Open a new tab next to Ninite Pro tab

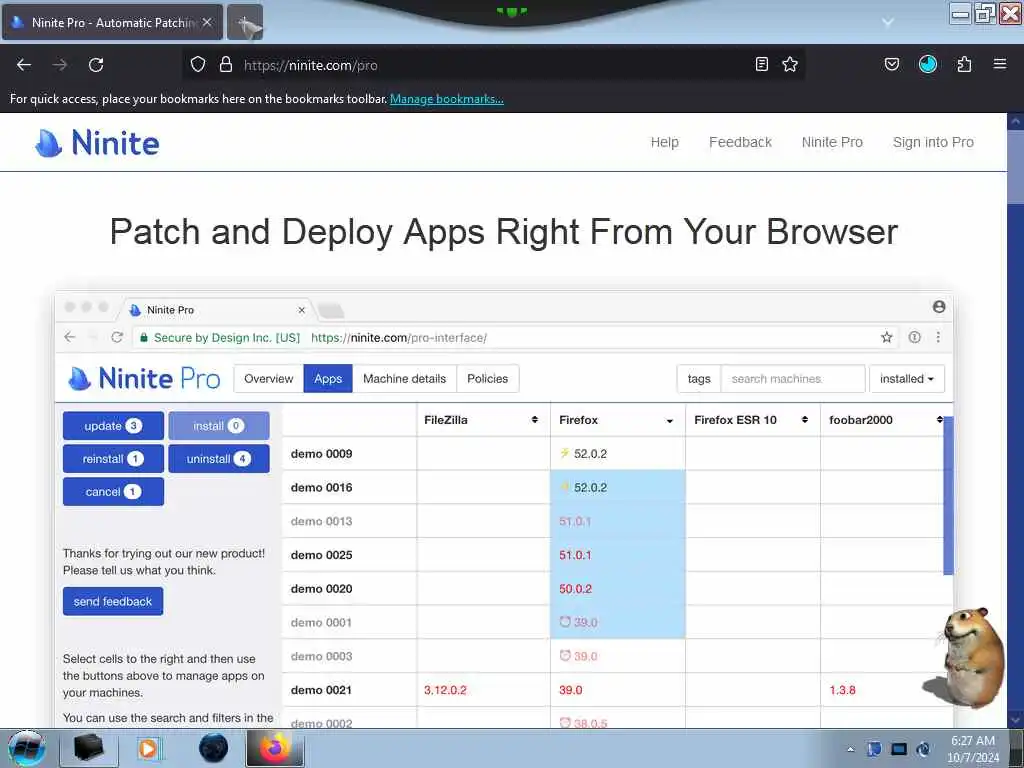tap(246, 23)
